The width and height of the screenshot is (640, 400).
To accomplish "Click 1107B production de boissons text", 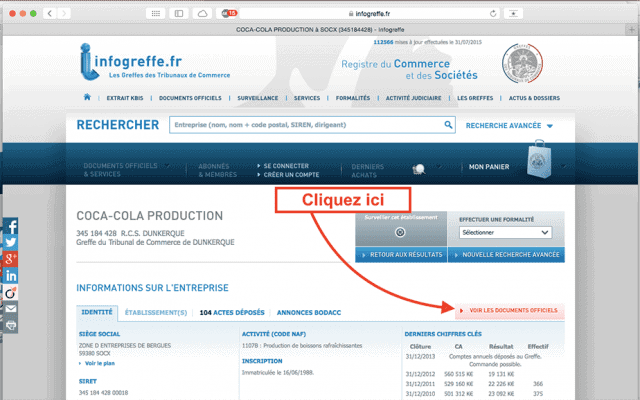I will [302, 346].
